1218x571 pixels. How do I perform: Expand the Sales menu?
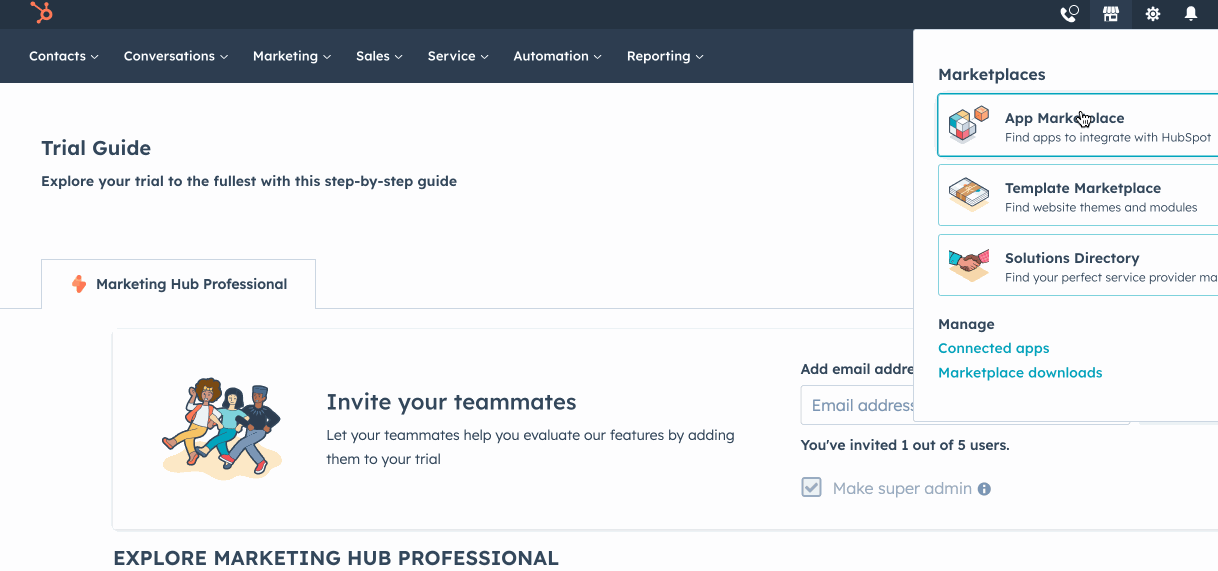pyautogui.click(x=379, y=56)
